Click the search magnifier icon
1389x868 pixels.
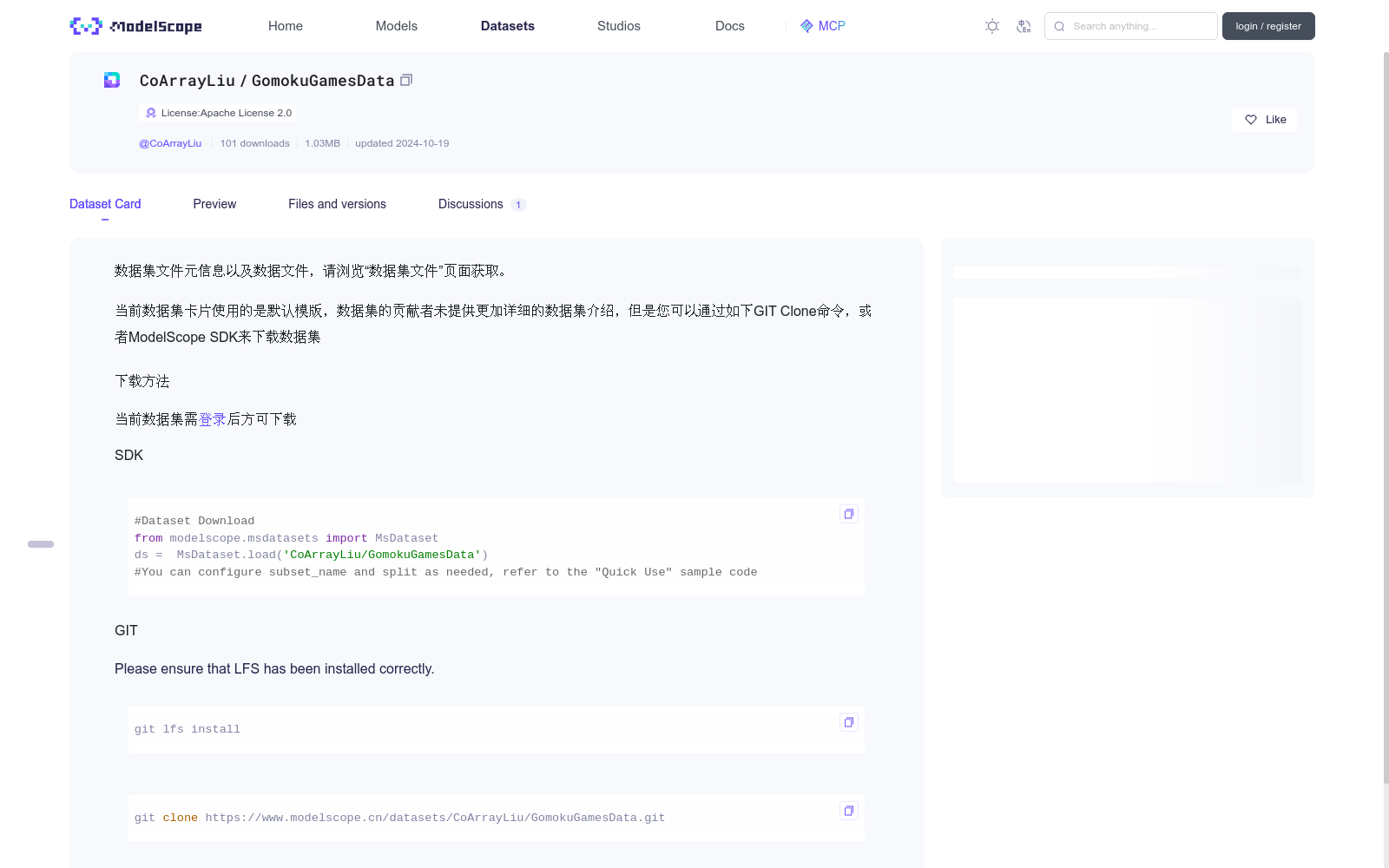tap(1059, 26)
